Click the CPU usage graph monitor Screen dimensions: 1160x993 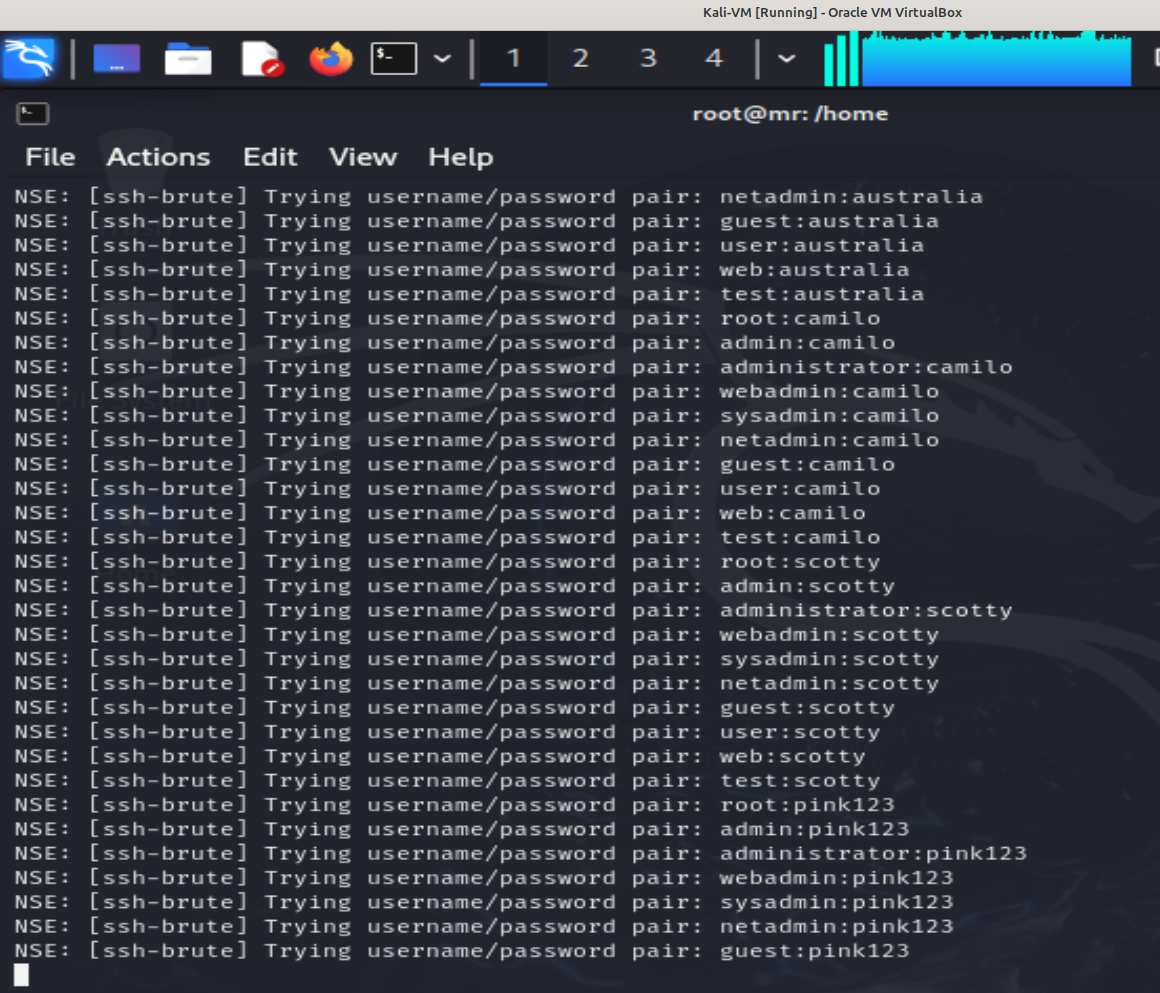tap(977, 58)
